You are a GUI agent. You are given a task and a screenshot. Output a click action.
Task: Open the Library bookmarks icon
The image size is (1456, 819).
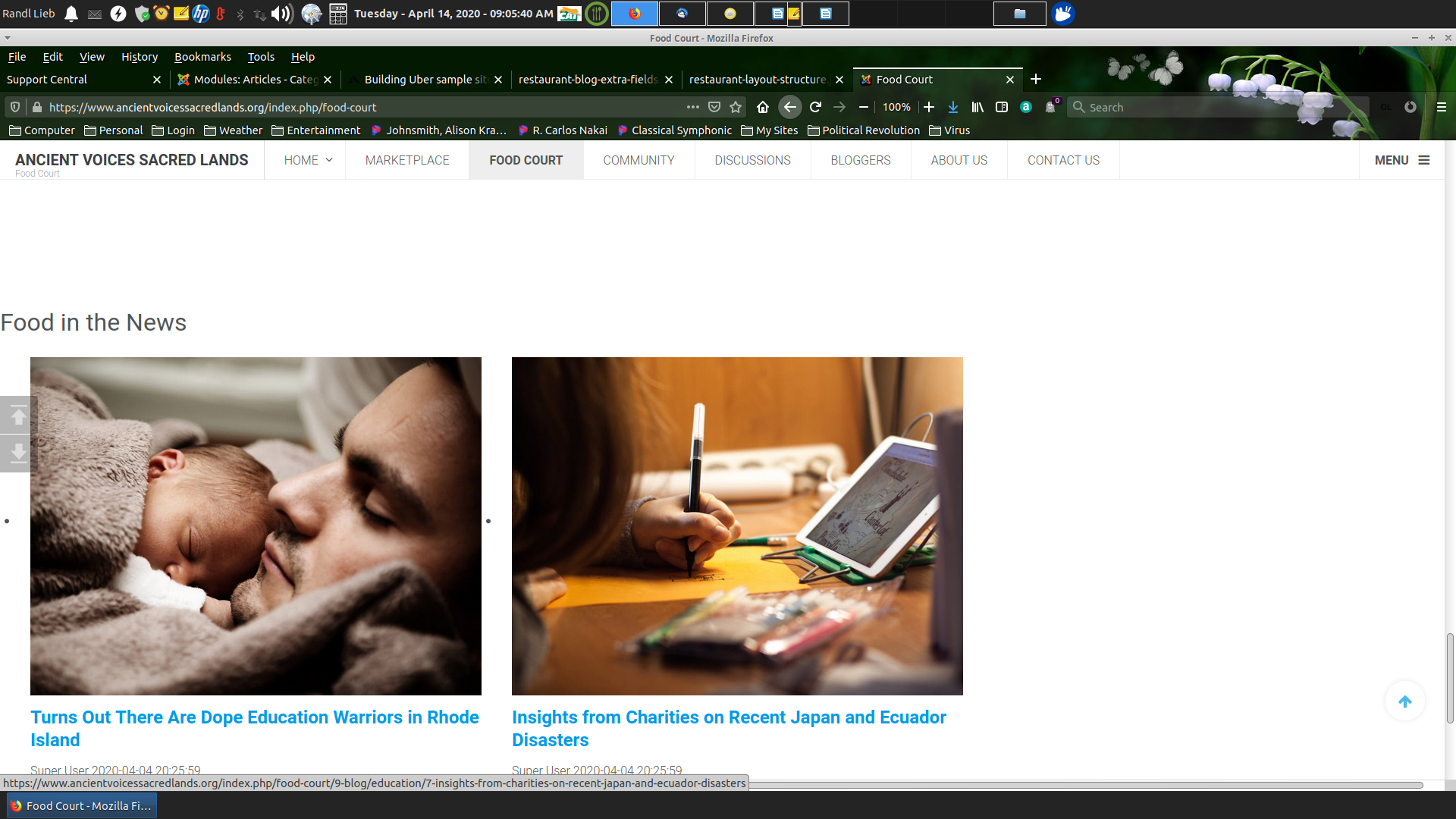point(977,107)
